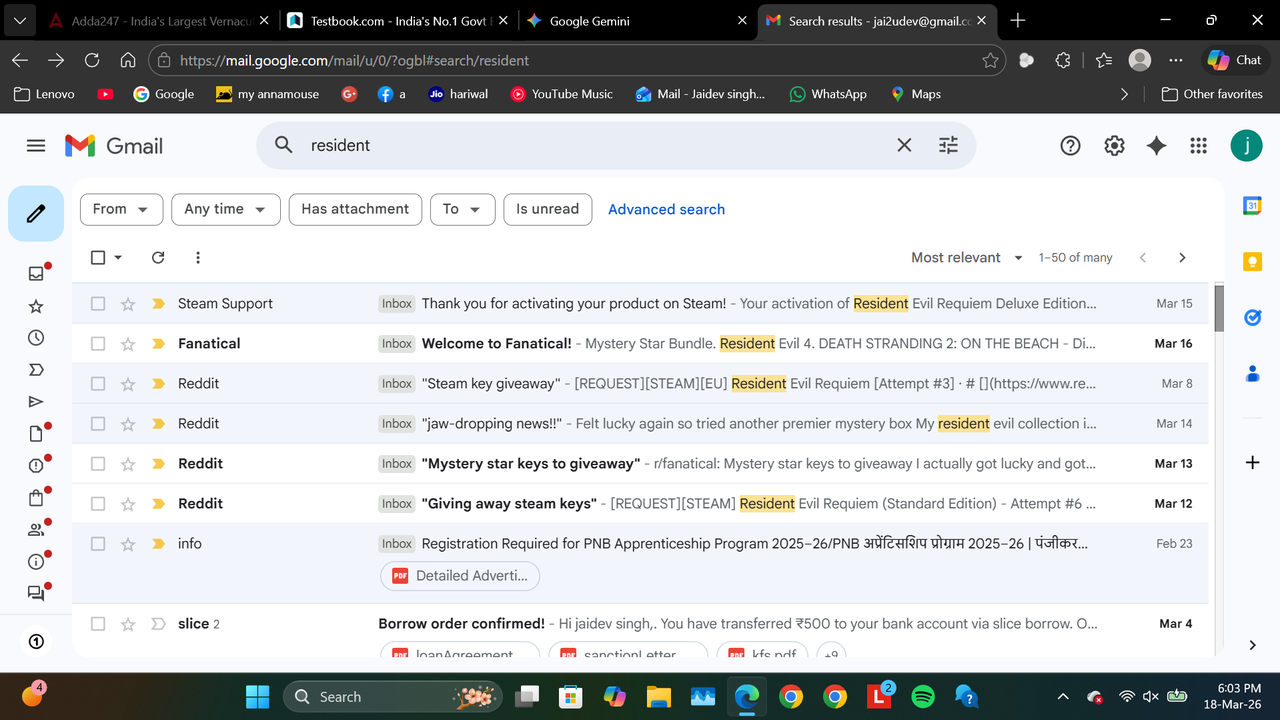Screen dimensions: 1280x720
Task: Open Advanced search options
Action: click(666, 209)
